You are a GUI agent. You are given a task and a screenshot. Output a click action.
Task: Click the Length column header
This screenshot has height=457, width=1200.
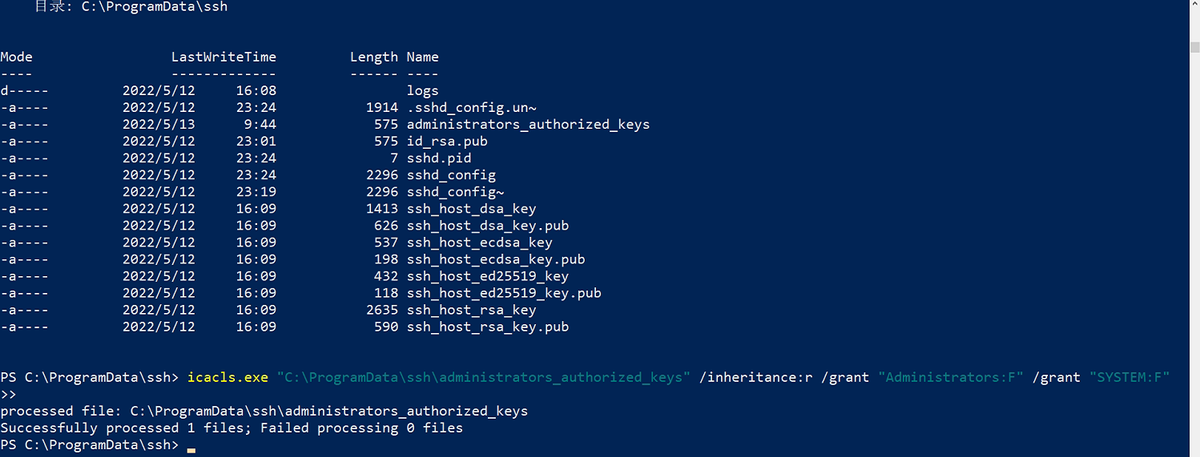pos(374,57)
